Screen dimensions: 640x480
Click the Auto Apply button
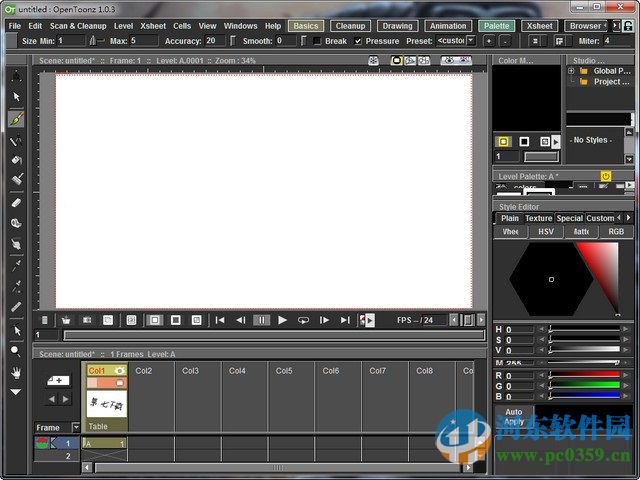coord(513,416)
